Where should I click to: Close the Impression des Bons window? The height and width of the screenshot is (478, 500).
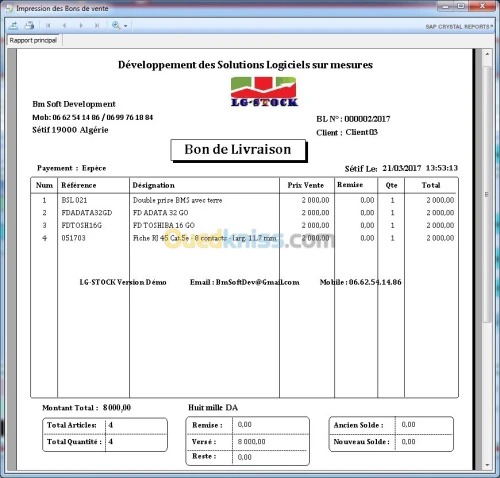pos(482,6)
